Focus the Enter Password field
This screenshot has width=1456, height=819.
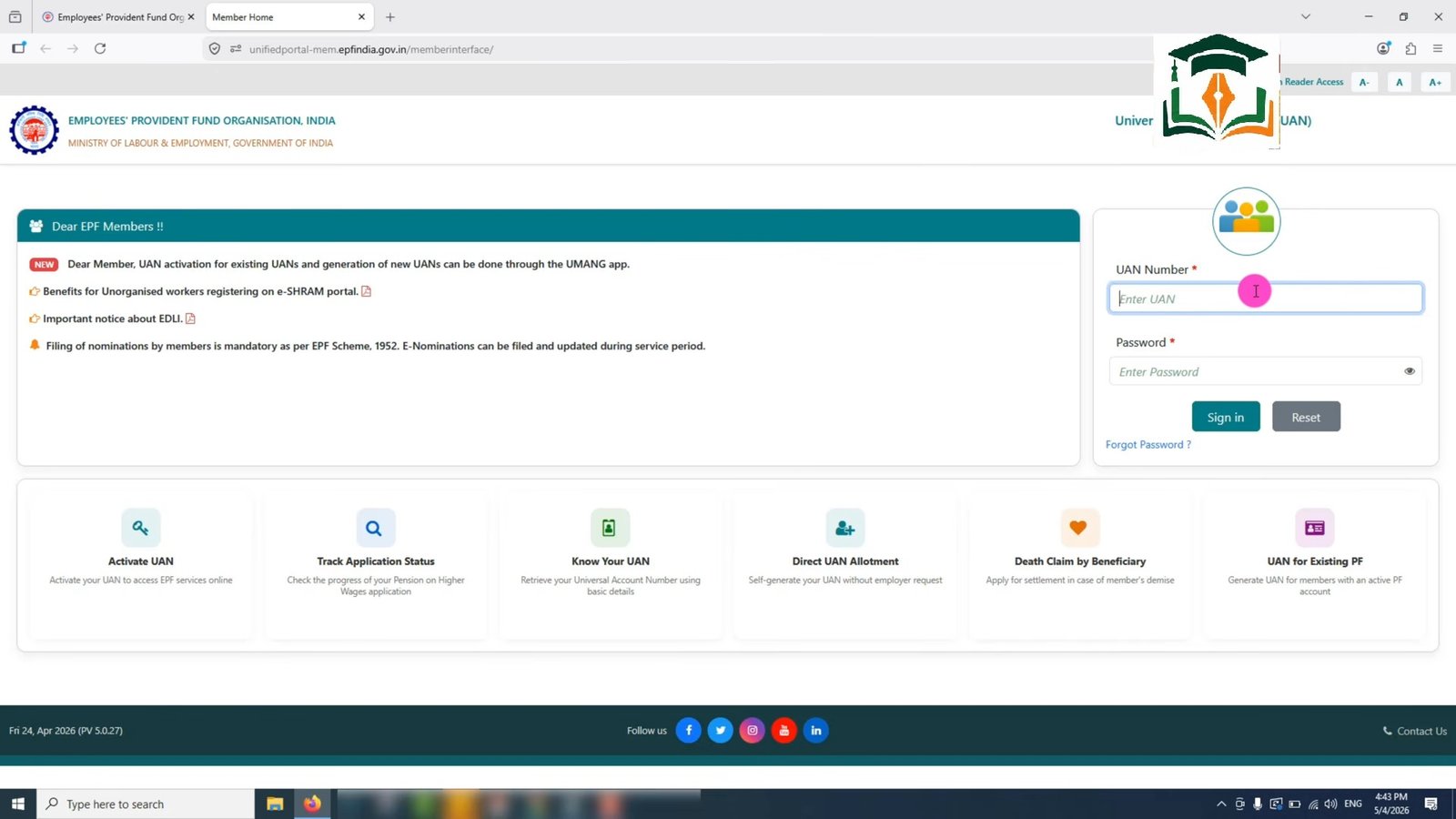1266,371
